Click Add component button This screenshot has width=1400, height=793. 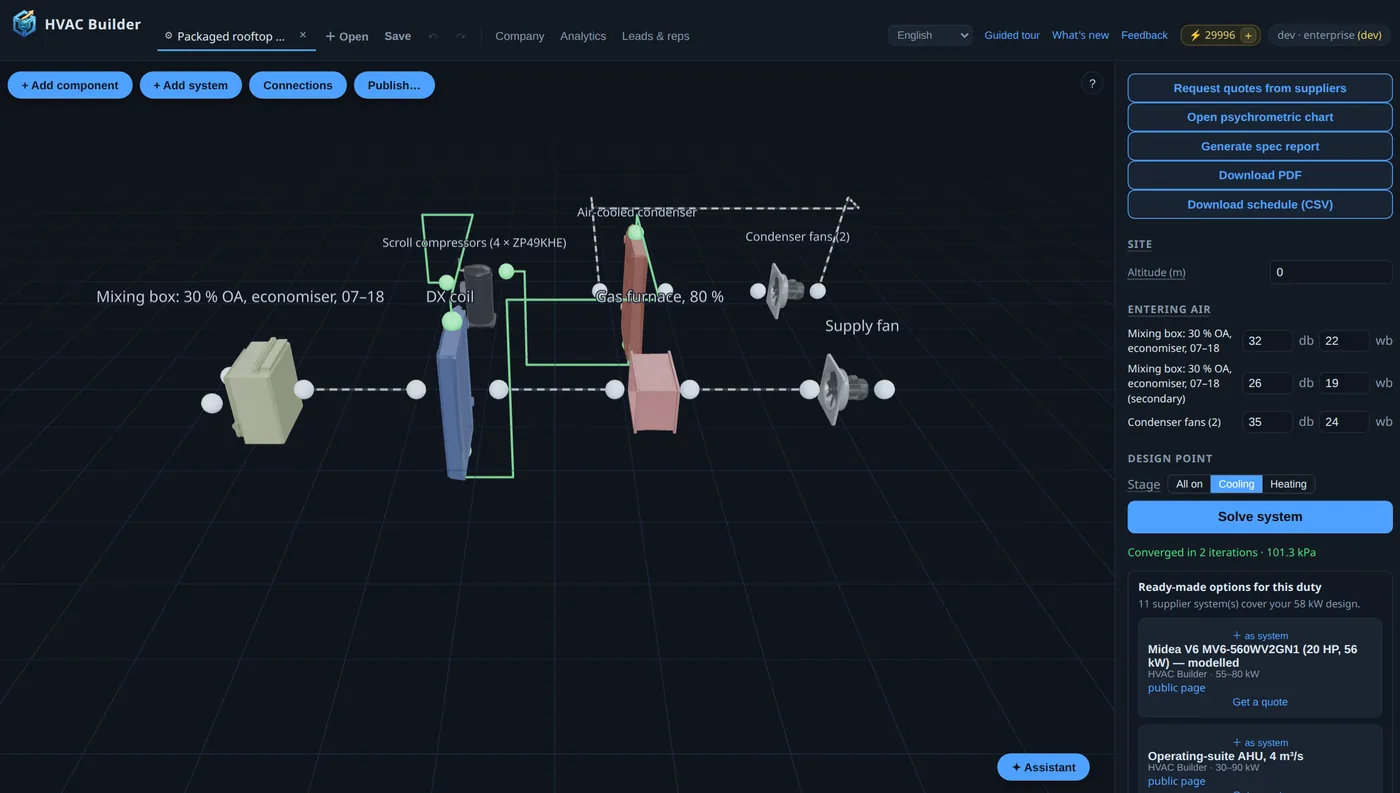(x=70, y=85)
